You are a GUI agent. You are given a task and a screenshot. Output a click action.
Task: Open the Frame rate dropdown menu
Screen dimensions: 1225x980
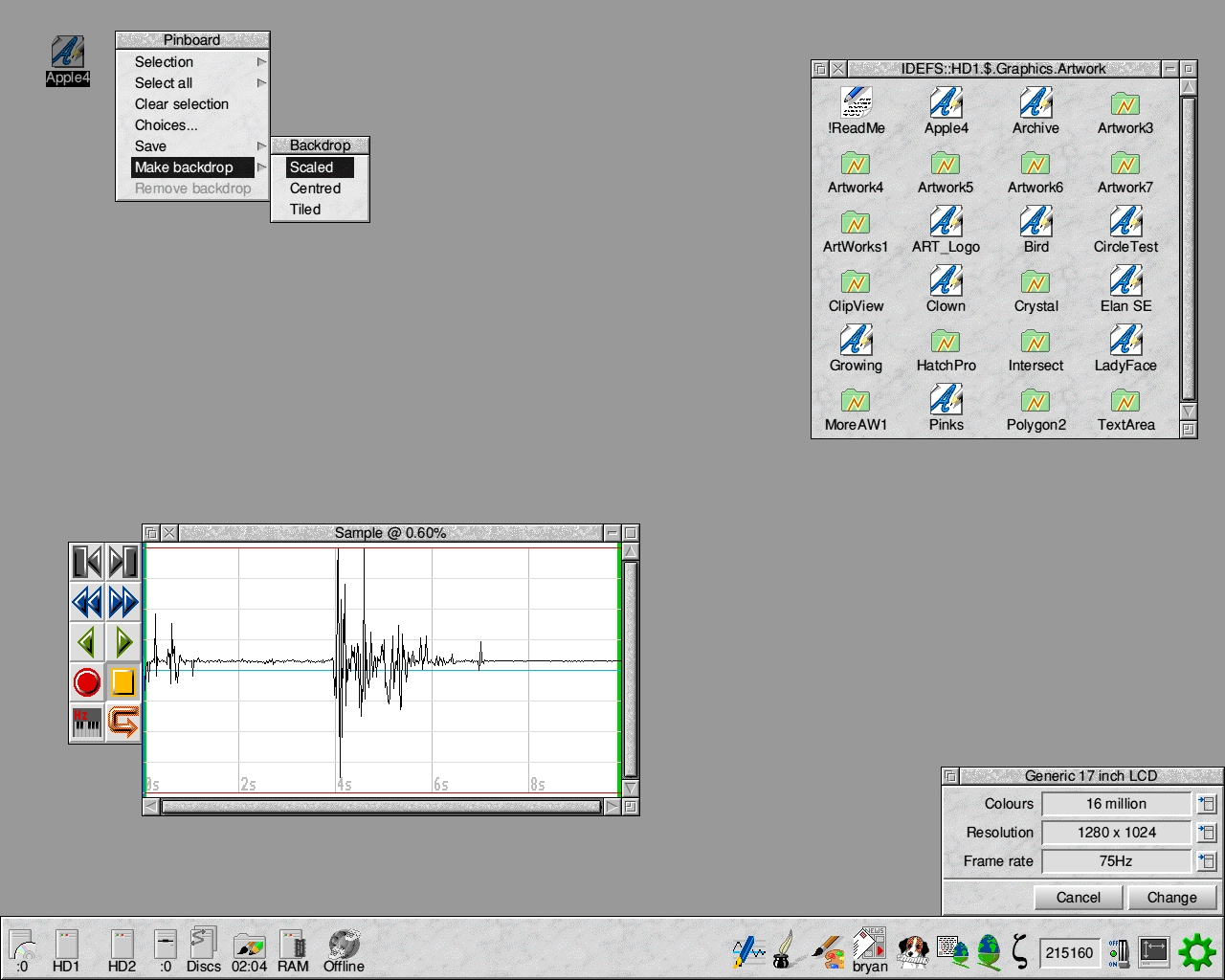coord(1207,861)
